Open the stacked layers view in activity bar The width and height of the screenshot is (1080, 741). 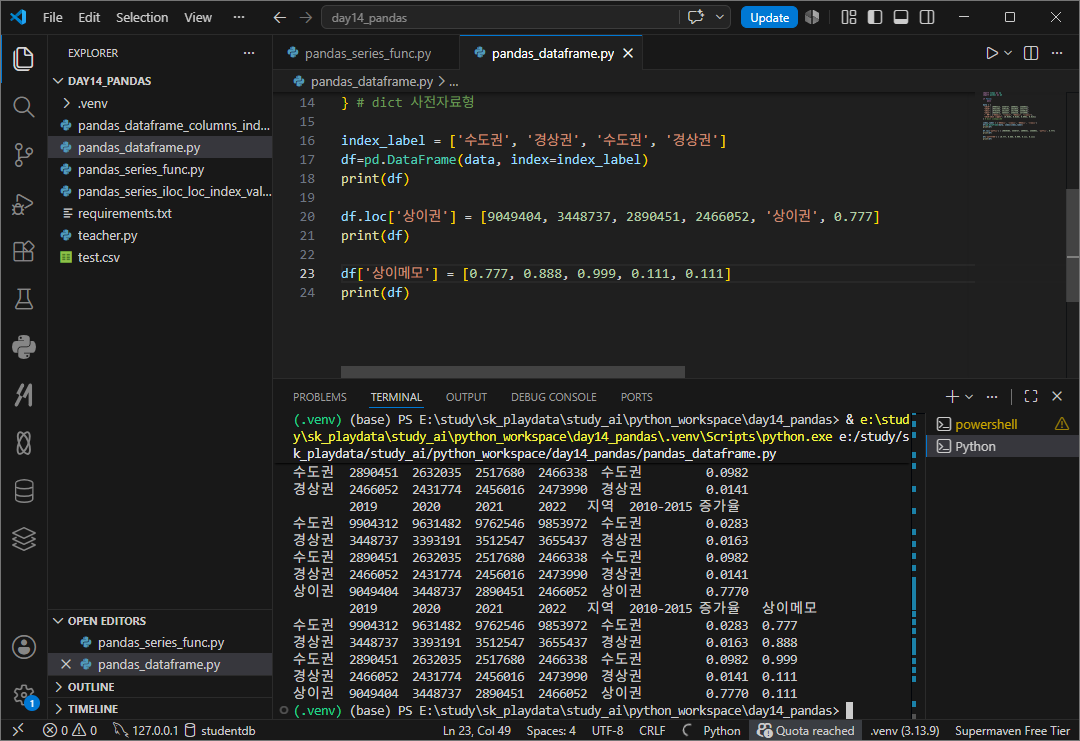[23, 539]
